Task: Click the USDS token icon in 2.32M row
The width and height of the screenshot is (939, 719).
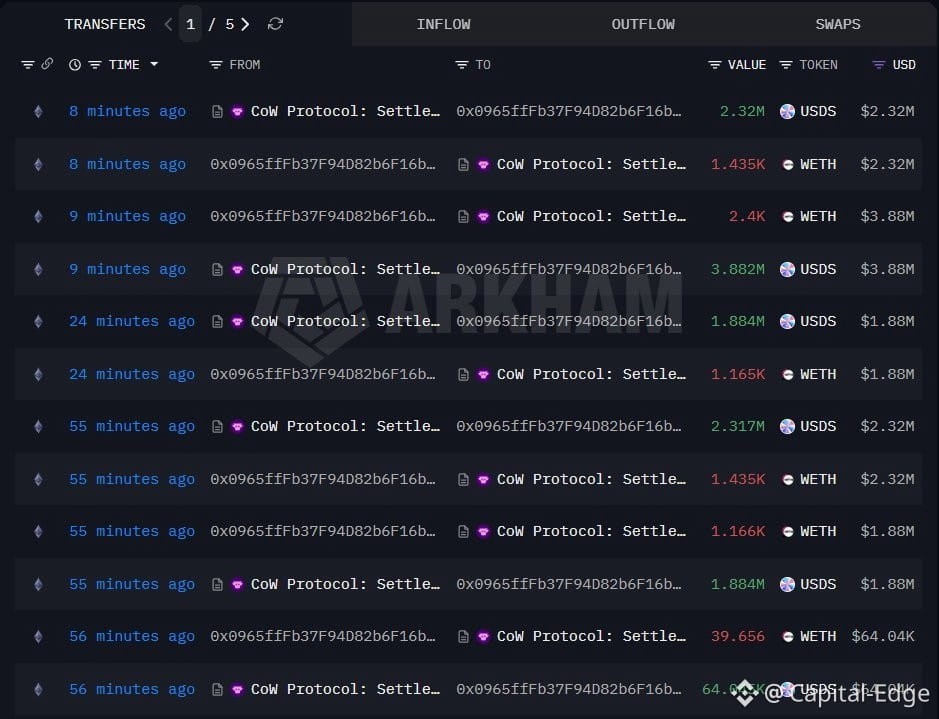Action: pos(787,111)
